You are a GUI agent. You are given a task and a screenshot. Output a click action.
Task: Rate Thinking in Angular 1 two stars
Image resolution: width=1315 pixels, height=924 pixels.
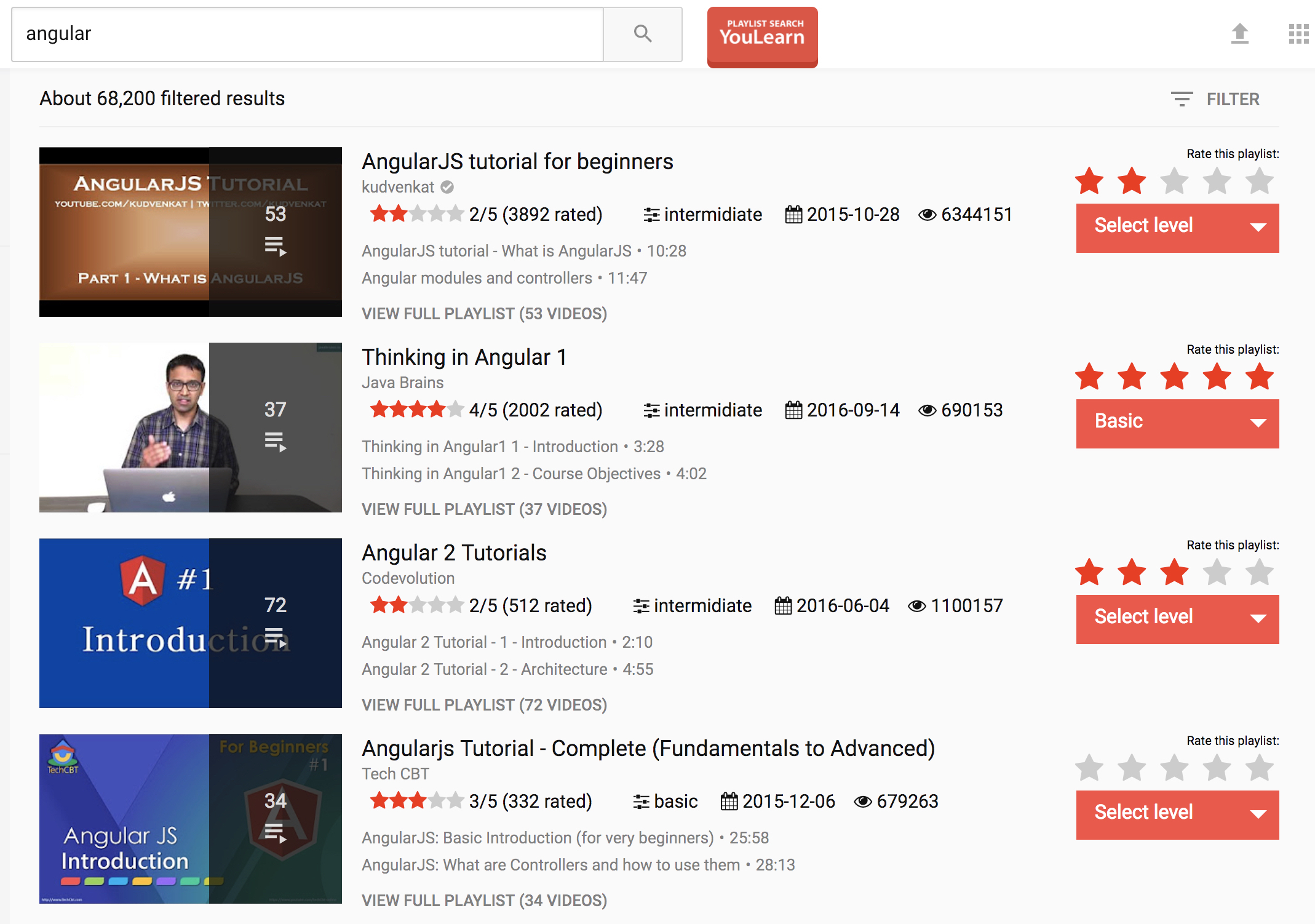(1132, 377)
